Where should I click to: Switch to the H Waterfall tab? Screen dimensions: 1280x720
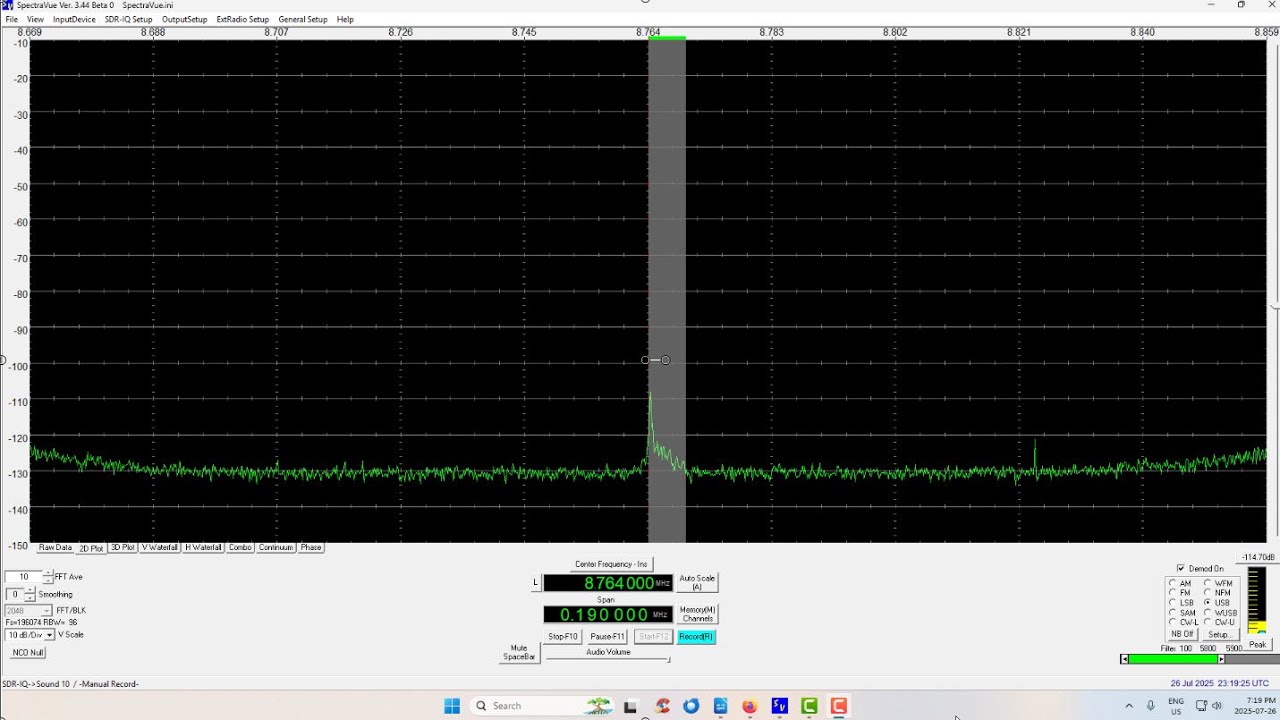click(203, 548)
